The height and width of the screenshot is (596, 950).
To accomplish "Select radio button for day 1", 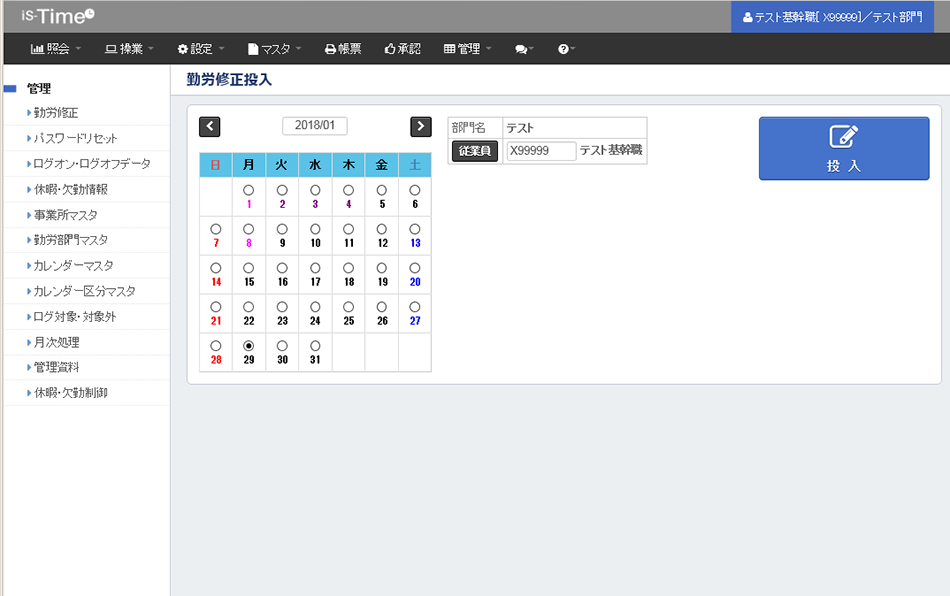I will [x=248, y=190].
